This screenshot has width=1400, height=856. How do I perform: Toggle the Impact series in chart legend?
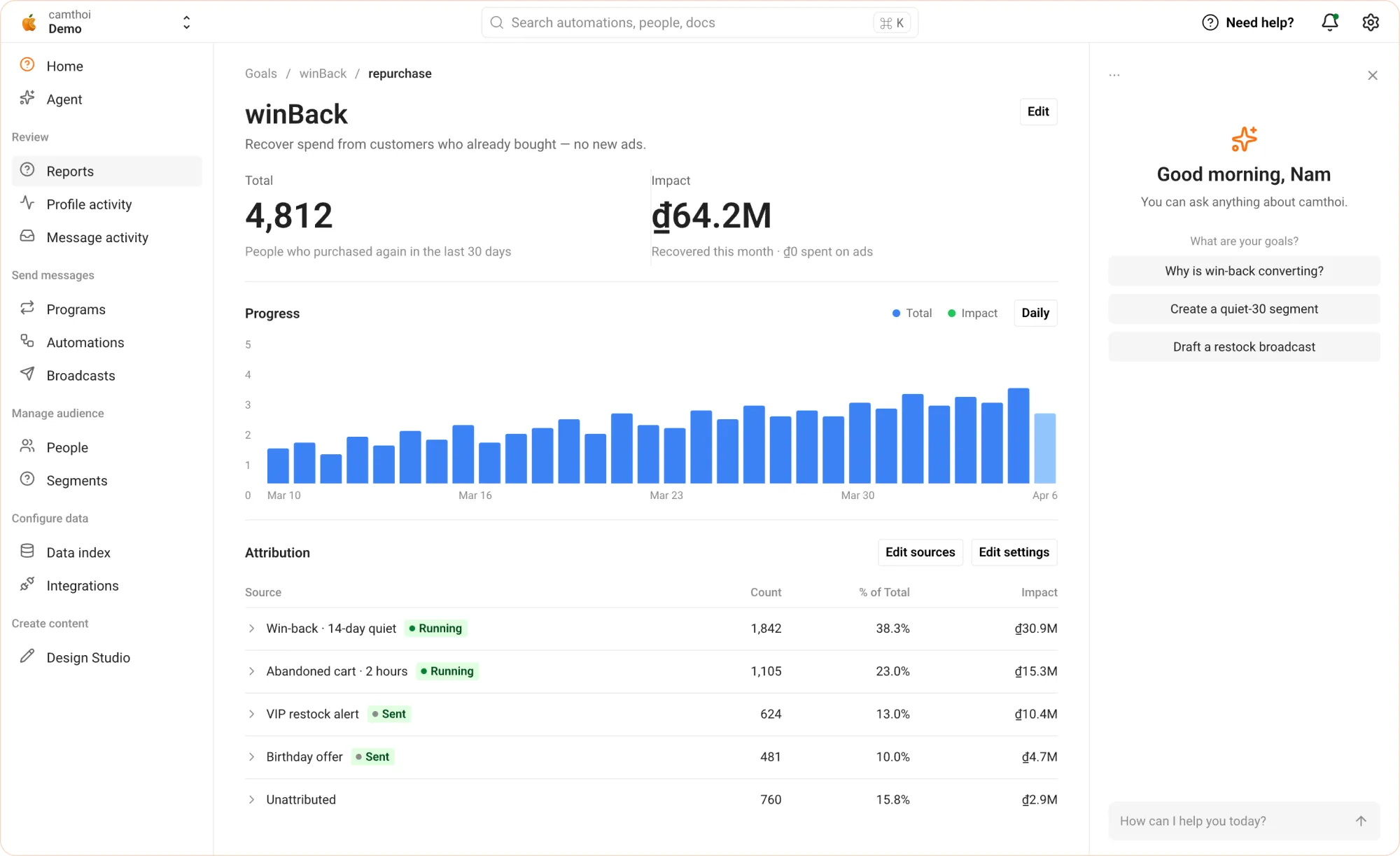click(x=972, y=313)
